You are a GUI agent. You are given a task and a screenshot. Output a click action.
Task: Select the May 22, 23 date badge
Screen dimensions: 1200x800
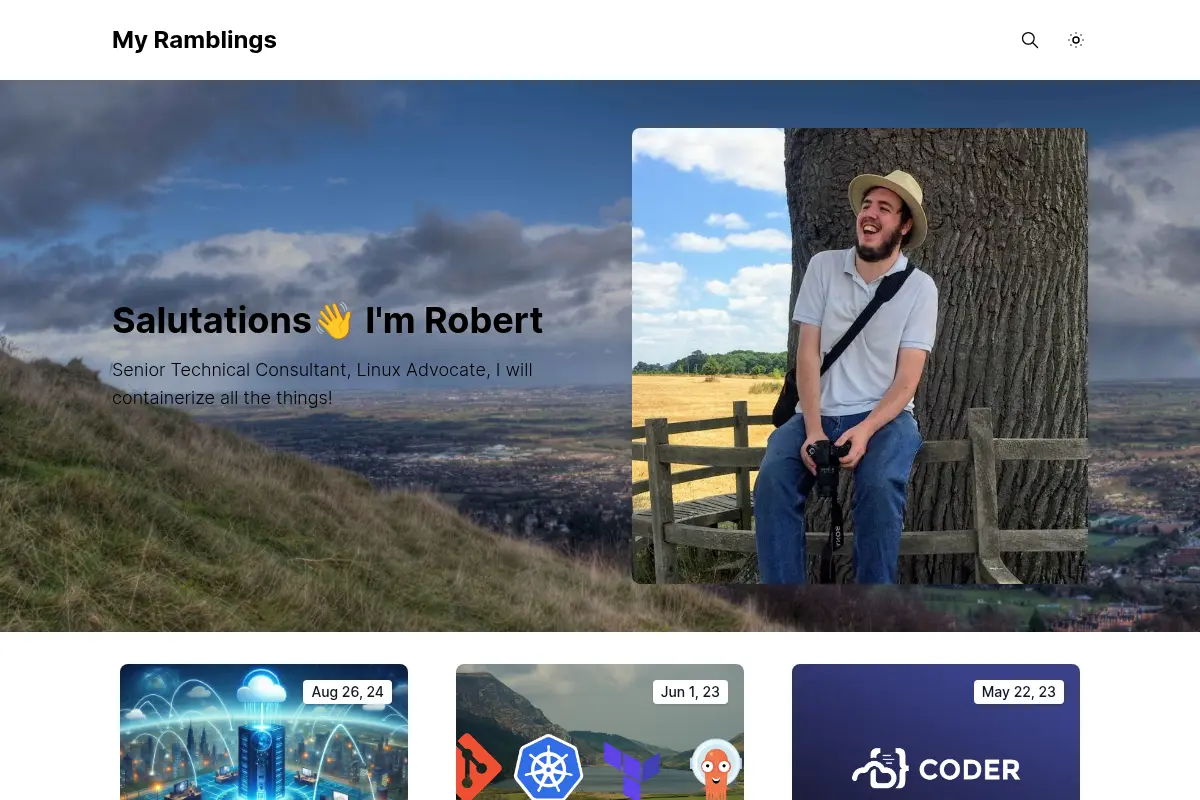point(1019,692)
